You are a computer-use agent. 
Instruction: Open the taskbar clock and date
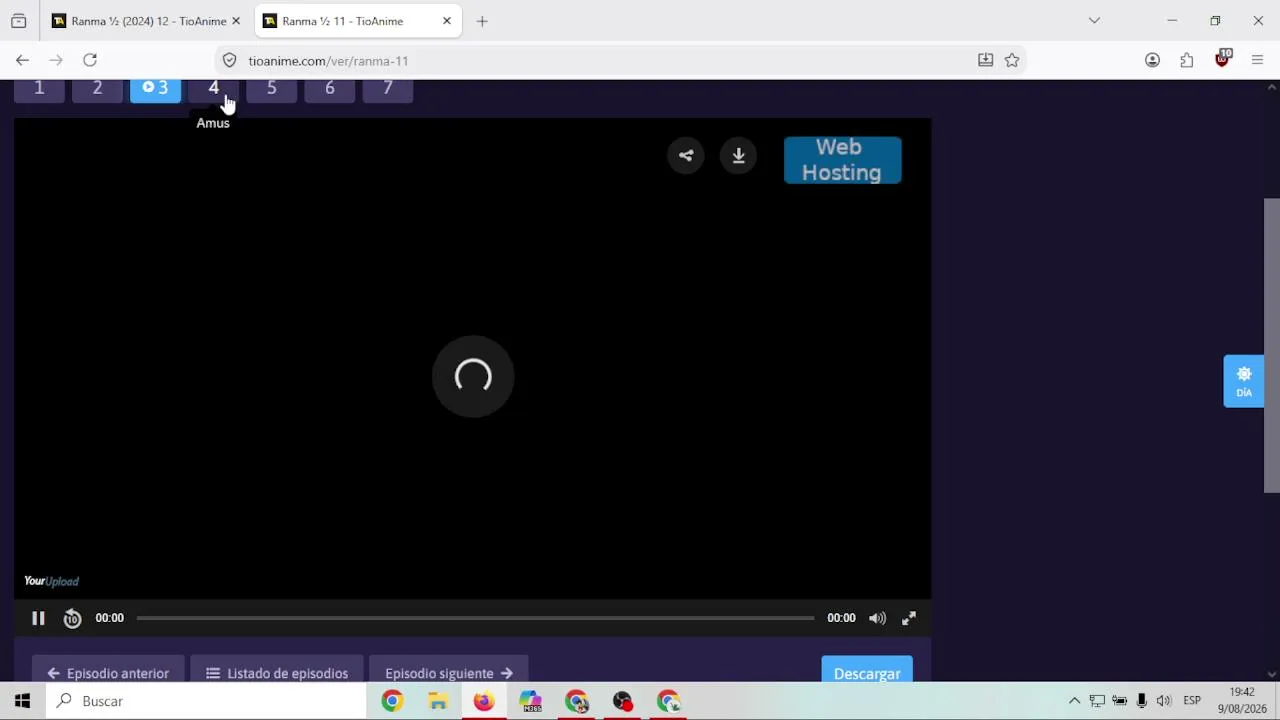tap(1242, 700)
